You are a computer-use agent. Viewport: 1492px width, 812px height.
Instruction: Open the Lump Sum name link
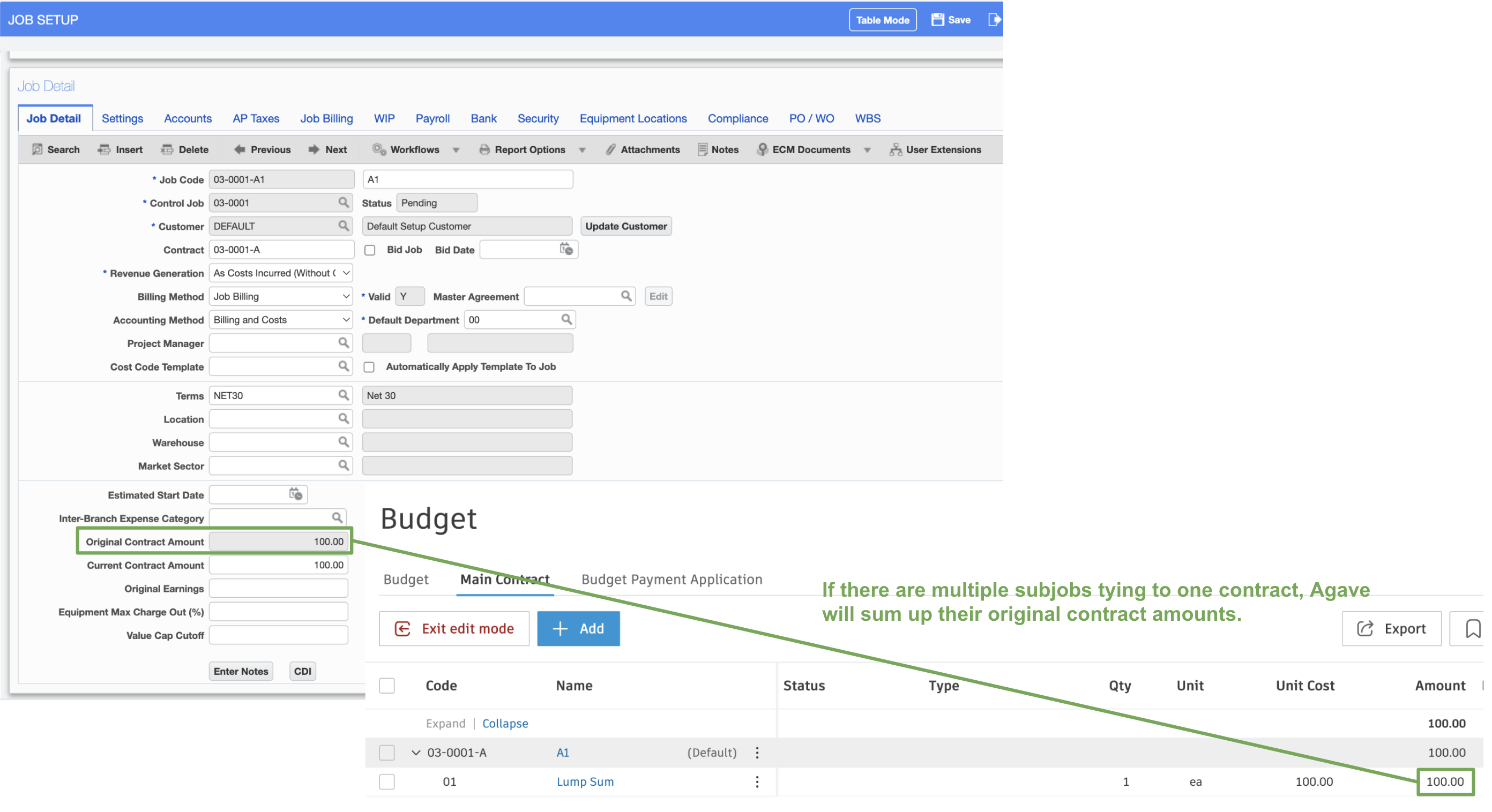coord(585,781)
